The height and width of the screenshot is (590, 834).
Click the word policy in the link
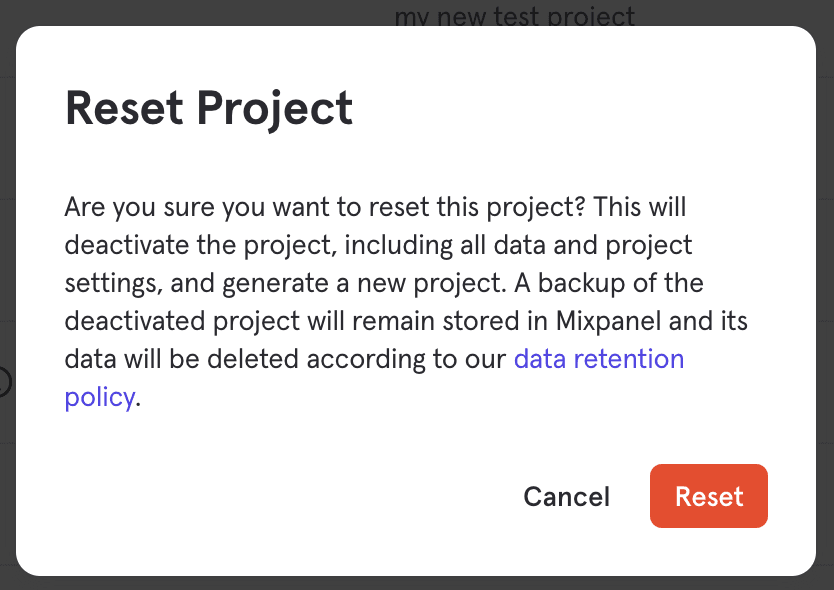click(100, 396)
